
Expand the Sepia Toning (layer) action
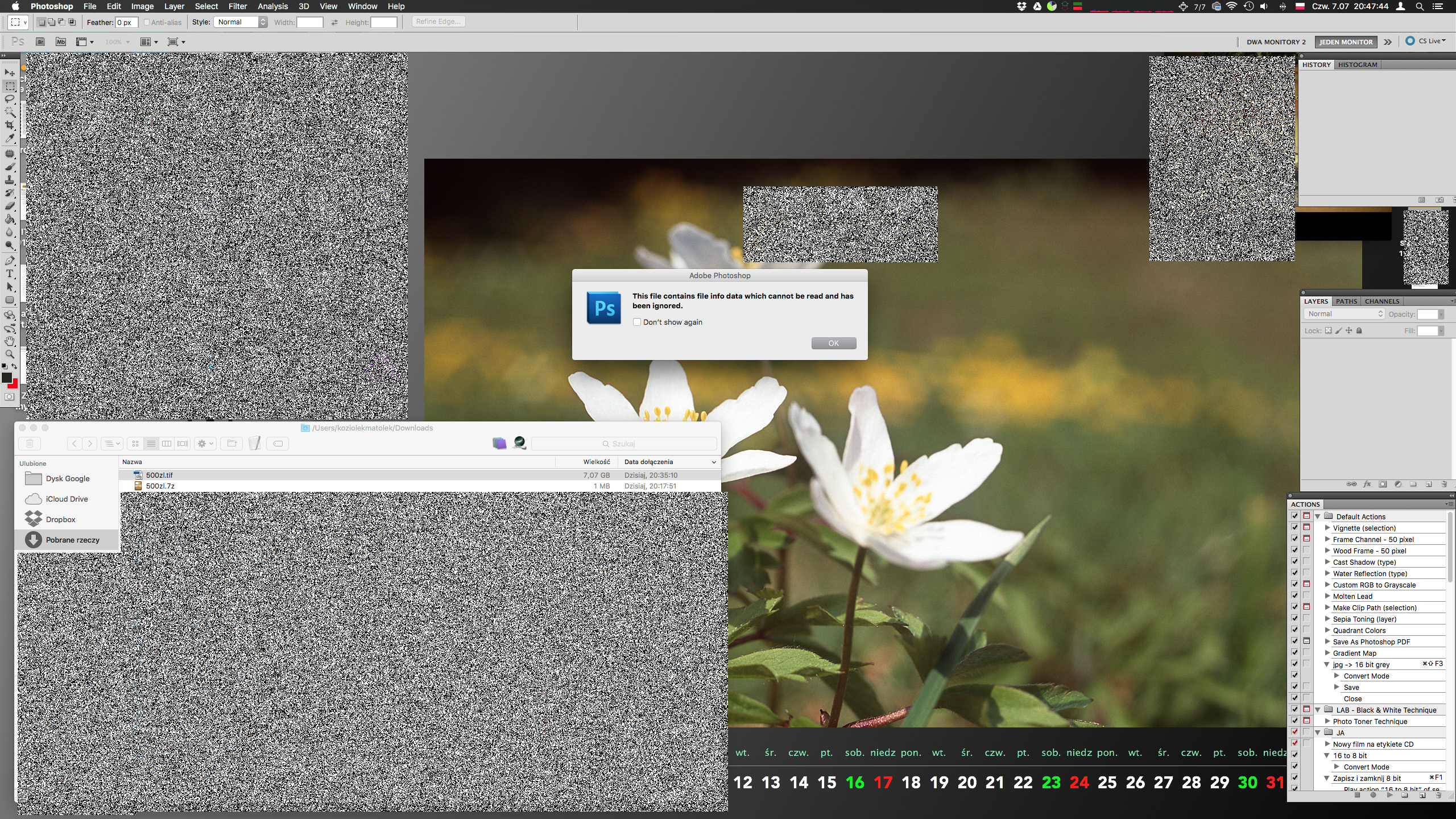tap(1327, 619)
